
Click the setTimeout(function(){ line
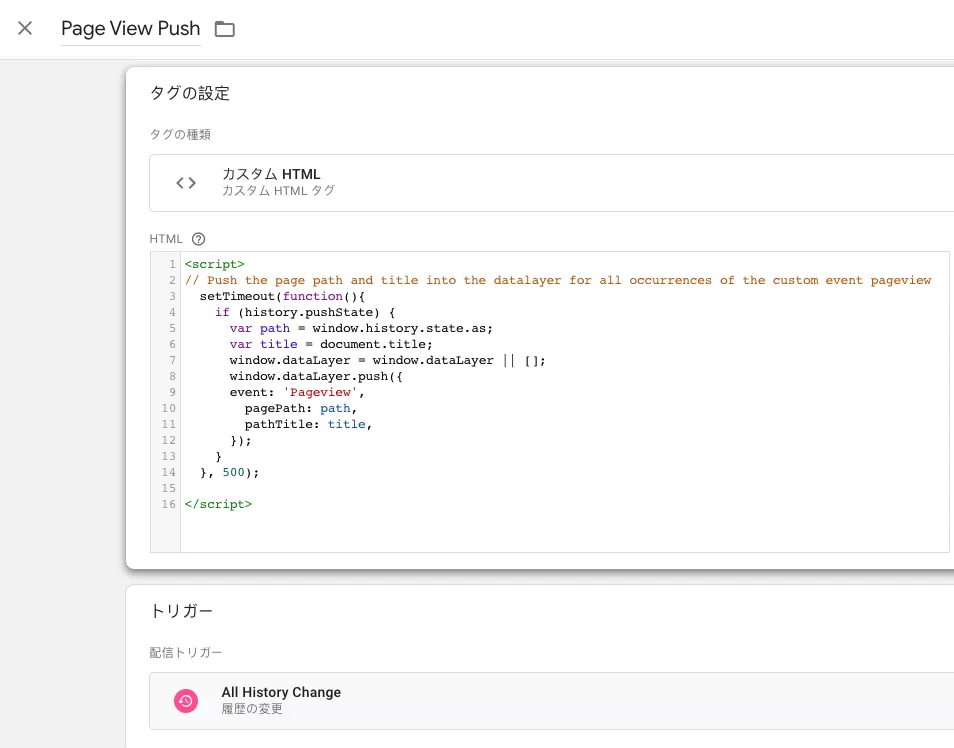point(282,296)
